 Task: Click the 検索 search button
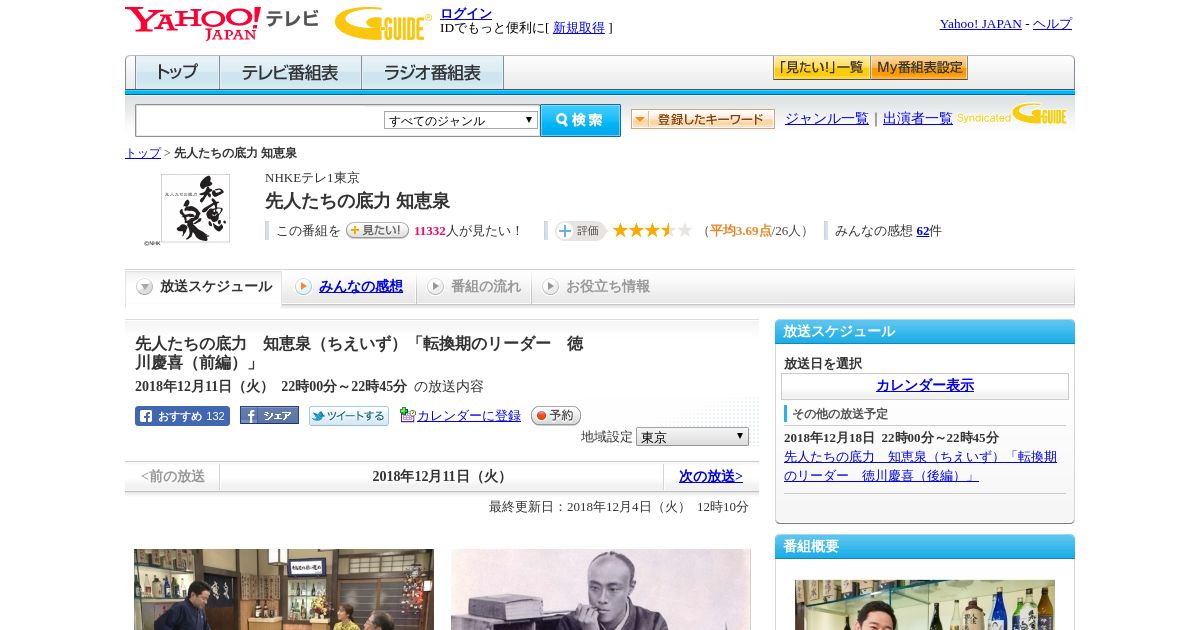[x=580, y=120]
